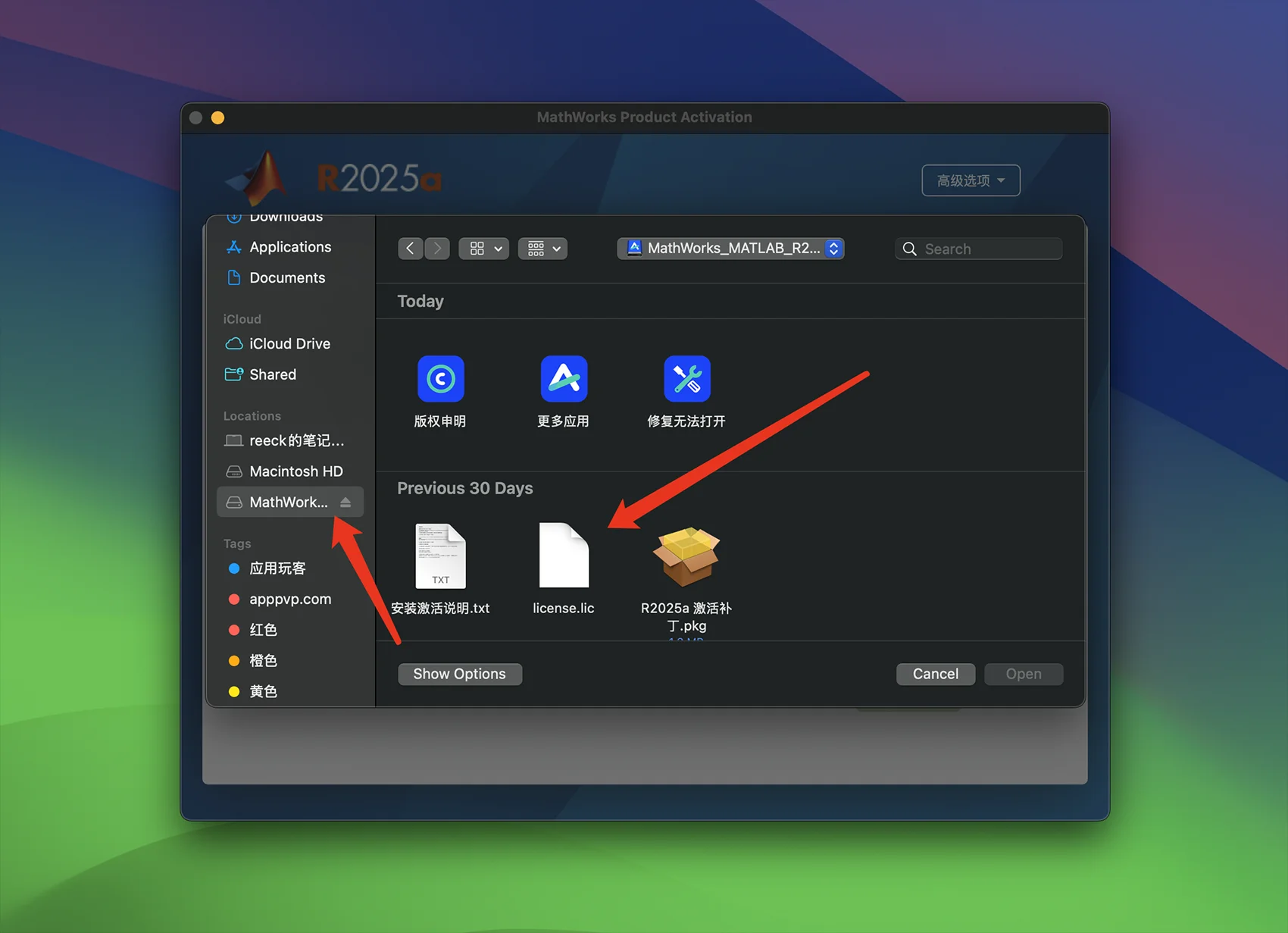
Task: Click the Previous 30 Days header
Action: tap(465, 488)
